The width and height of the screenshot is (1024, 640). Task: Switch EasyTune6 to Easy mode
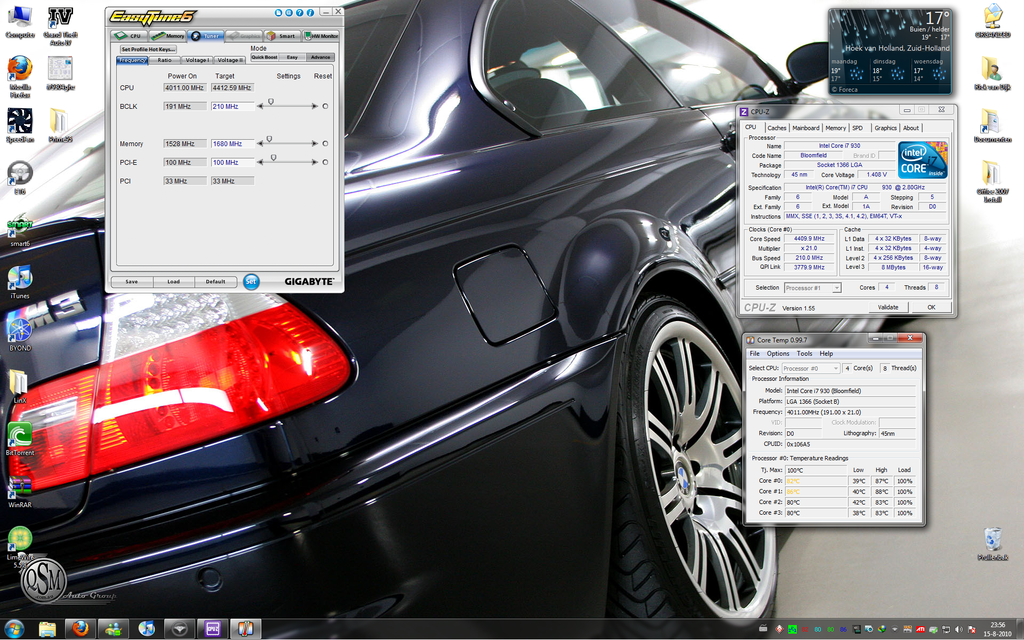[x=290, y=57]
